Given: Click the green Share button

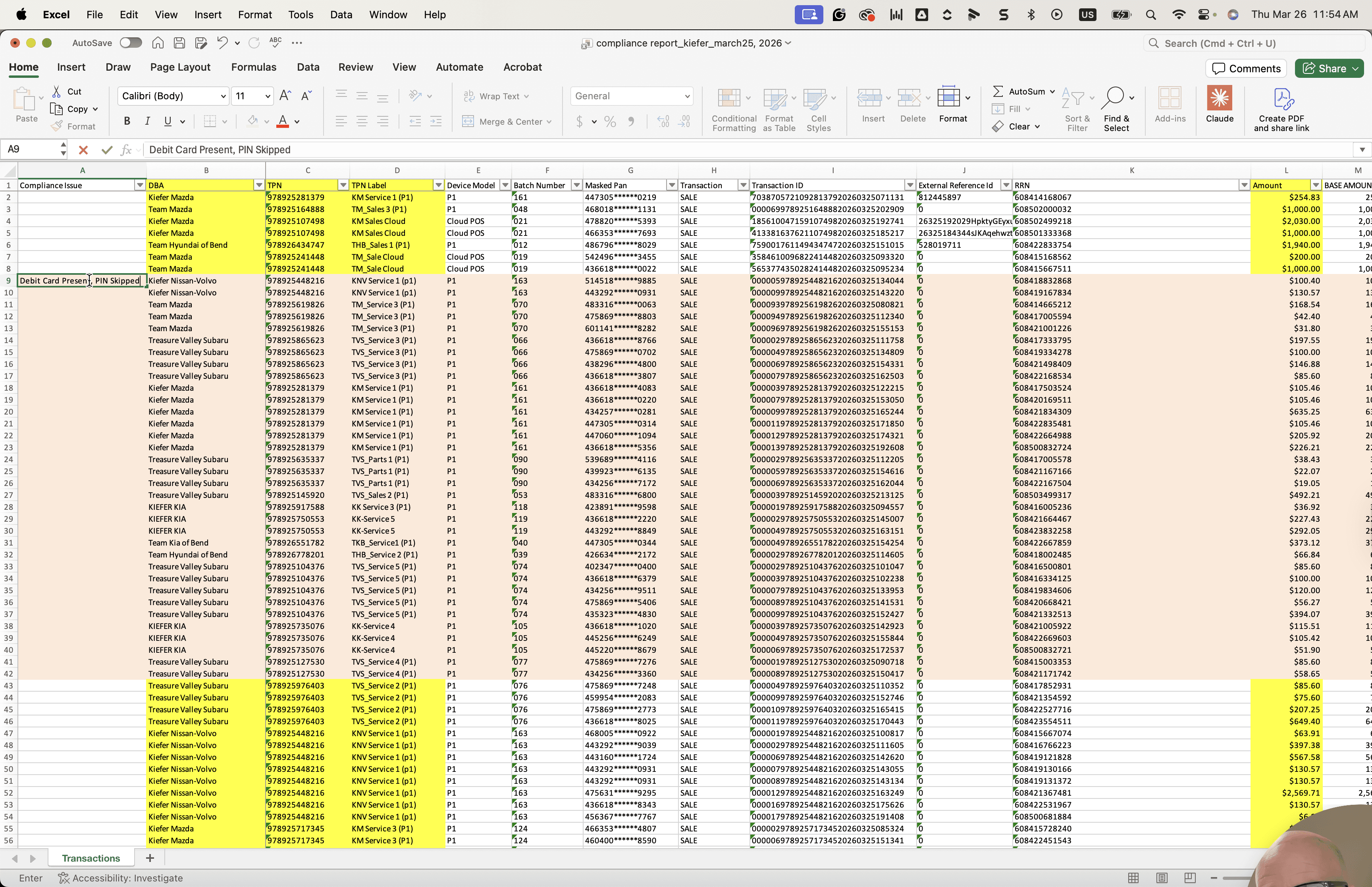Looking at the screenshot, I should [1329, 69].
